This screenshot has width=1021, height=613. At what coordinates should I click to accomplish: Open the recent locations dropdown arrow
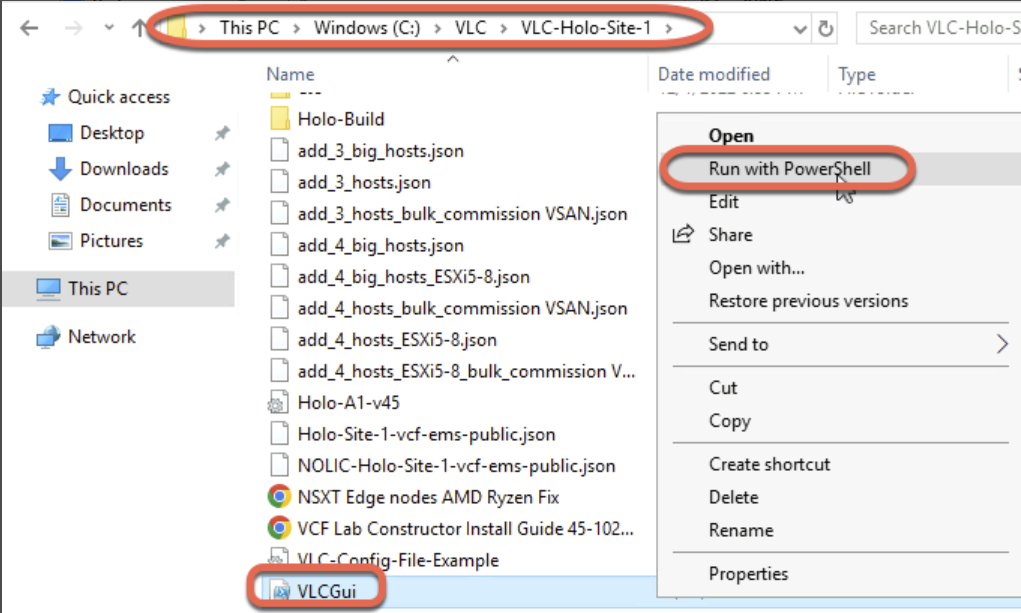pyautogui.click(x=109, y=28)
